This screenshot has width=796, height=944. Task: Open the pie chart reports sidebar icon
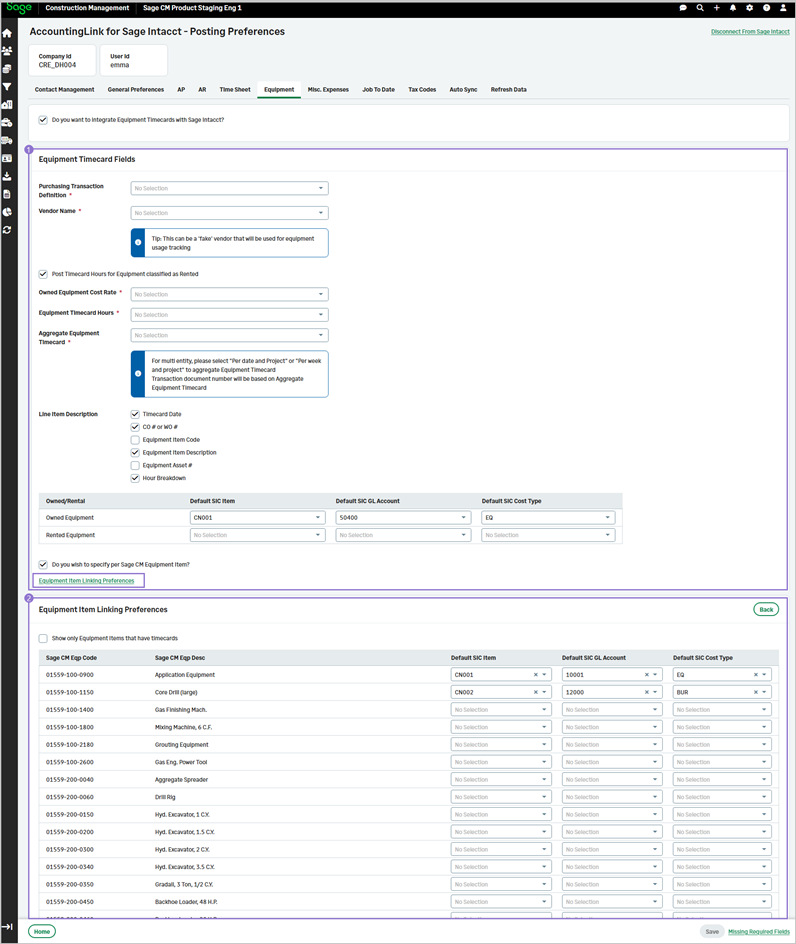click(x=7, y=212)
